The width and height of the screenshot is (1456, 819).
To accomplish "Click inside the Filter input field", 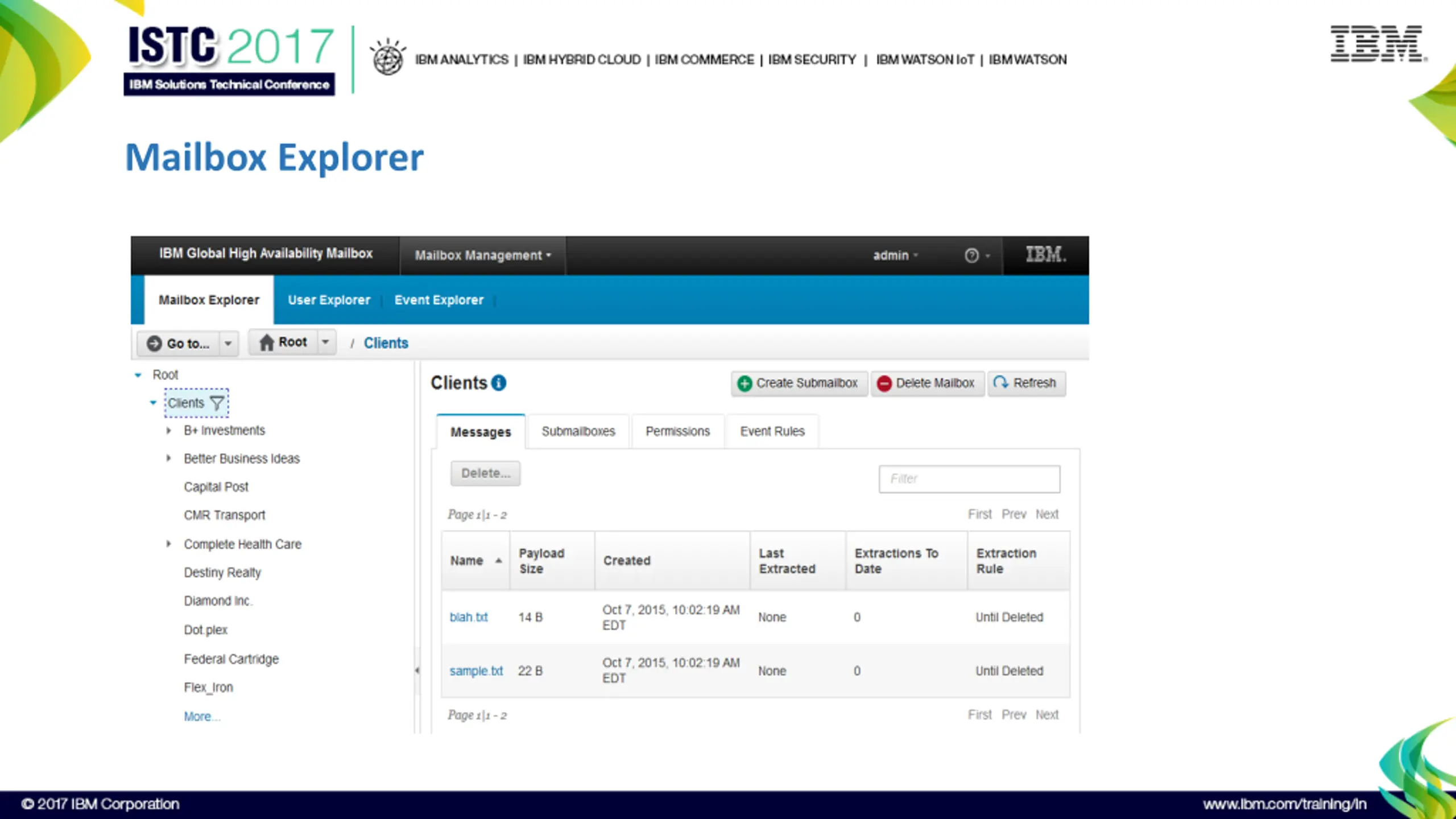I will [x=969, y=479].
